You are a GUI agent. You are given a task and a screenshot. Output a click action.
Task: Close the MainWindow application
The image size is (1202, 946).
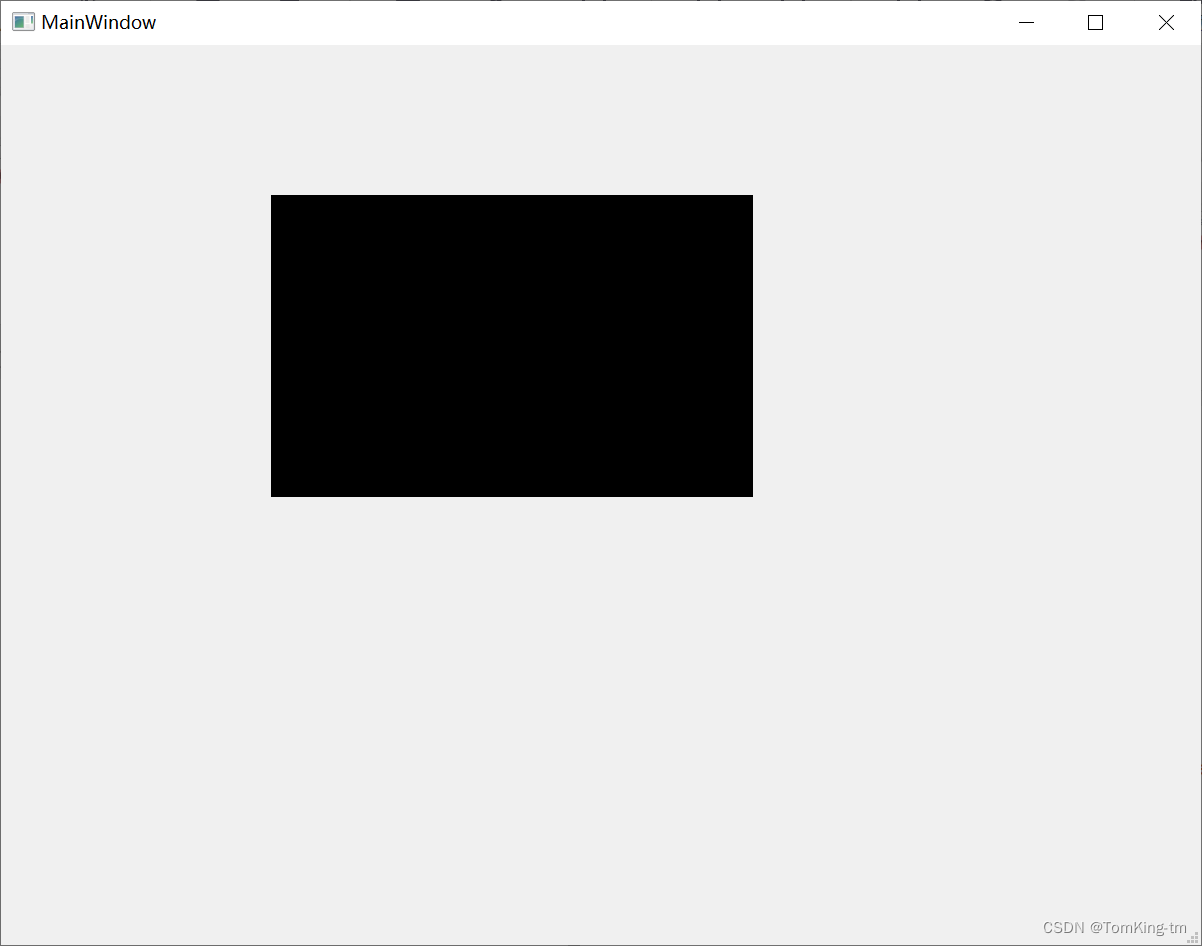[1166, 22]
